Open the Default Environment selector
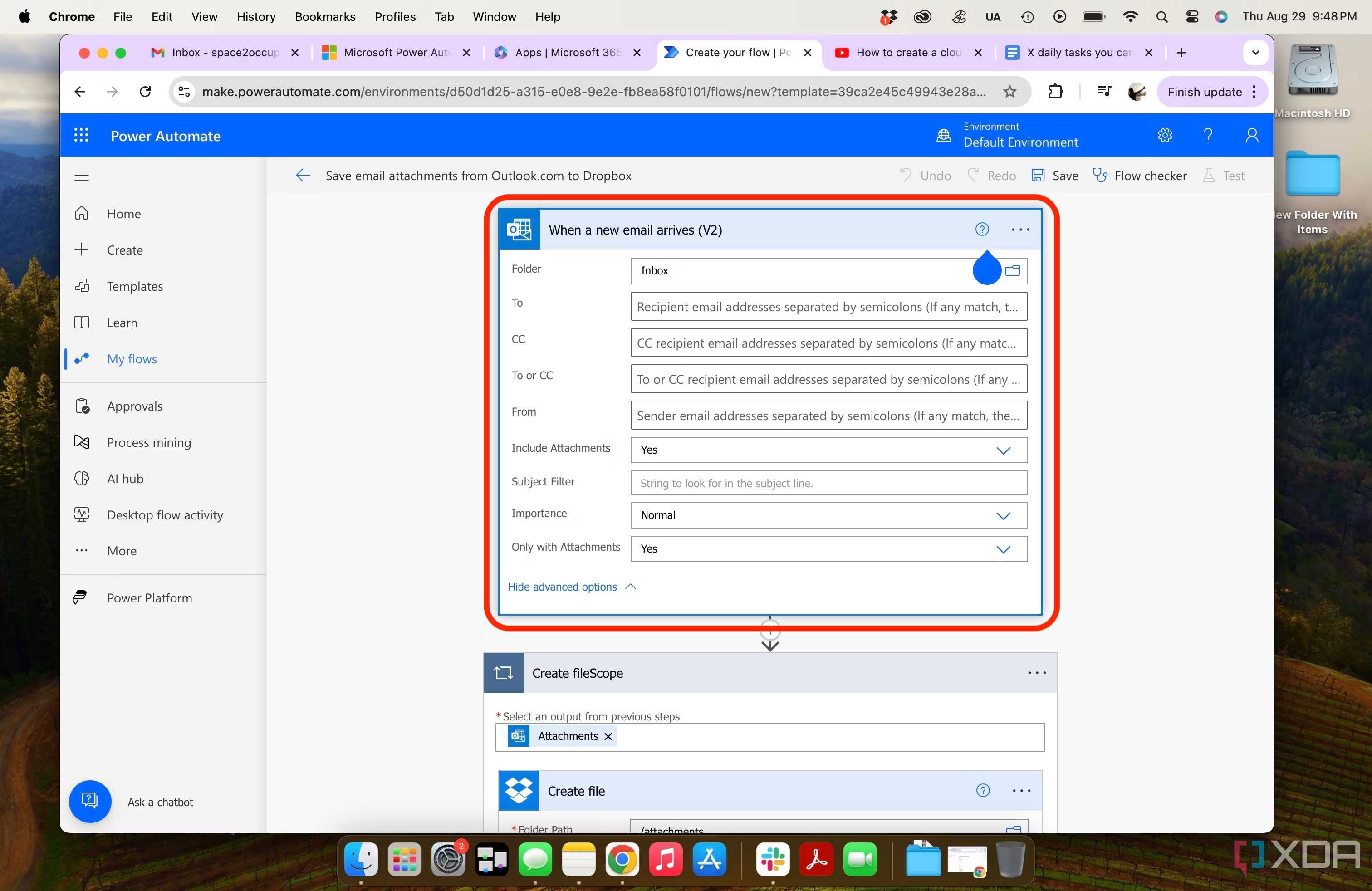 click(1020, 136)
